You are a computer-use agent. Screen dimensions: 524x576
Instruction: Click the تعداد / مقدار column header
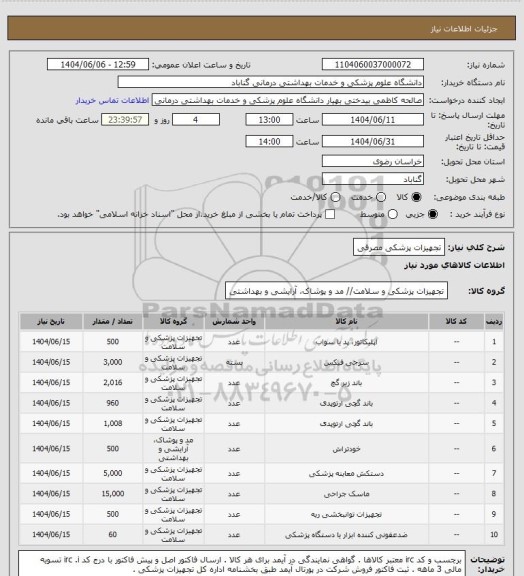pos(112,321)
